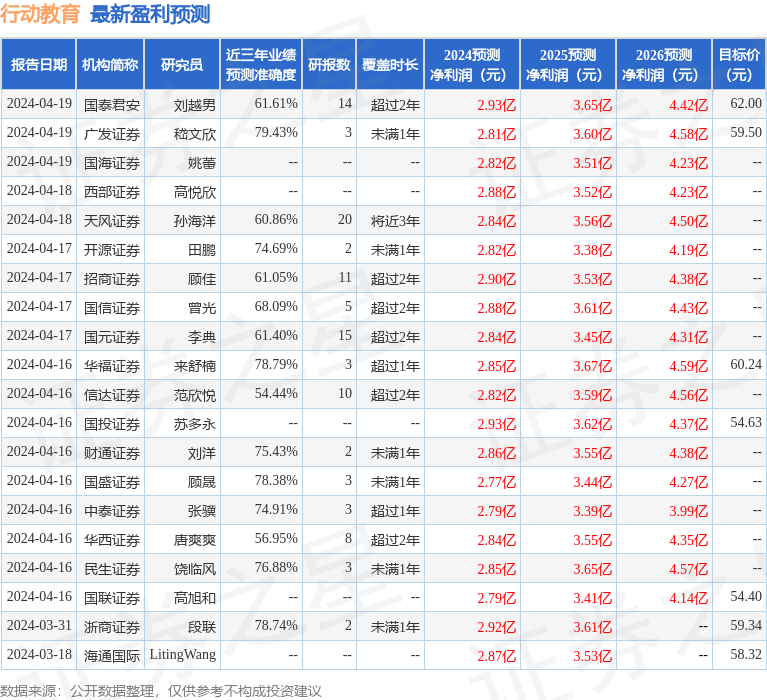Select 3.99亿 forecast in 中泰证券 row
The image size is (767, 700).
pos(689,511)
